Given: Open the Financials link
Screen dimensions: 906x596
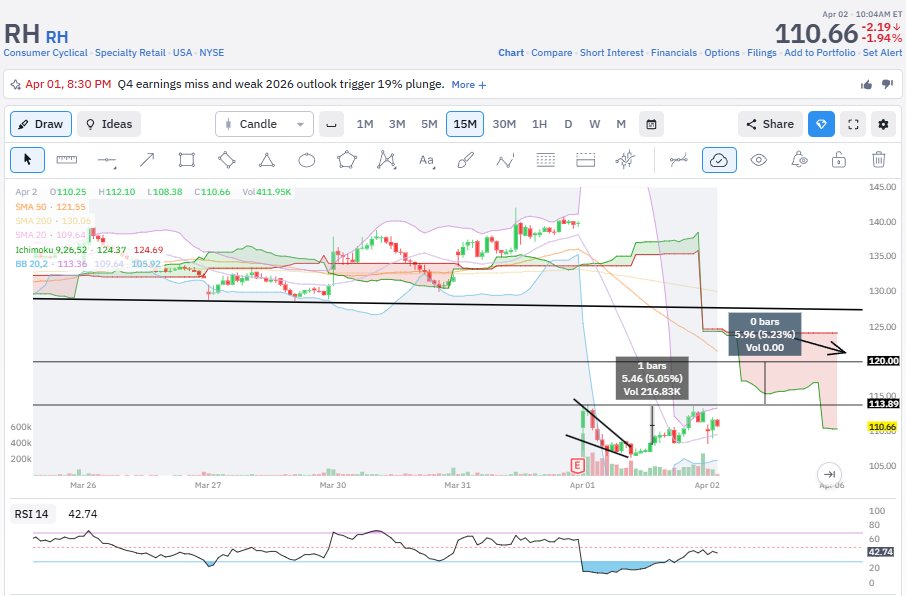Looking at the screenshot, I should click(674, 53).
